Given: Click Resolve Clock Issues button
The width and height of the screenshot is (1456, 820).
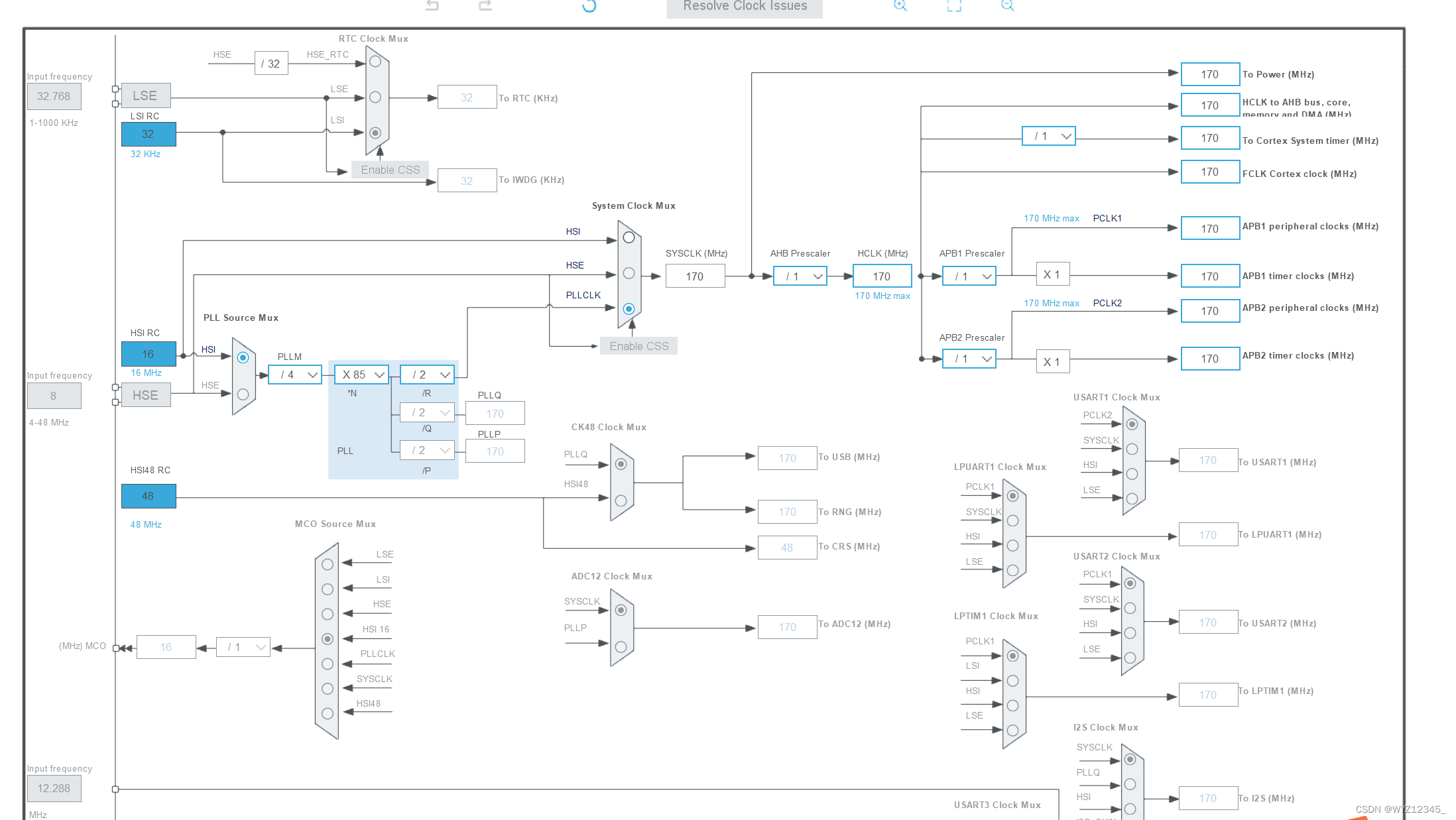Looking at the screenshot, I should coord(745,7).
